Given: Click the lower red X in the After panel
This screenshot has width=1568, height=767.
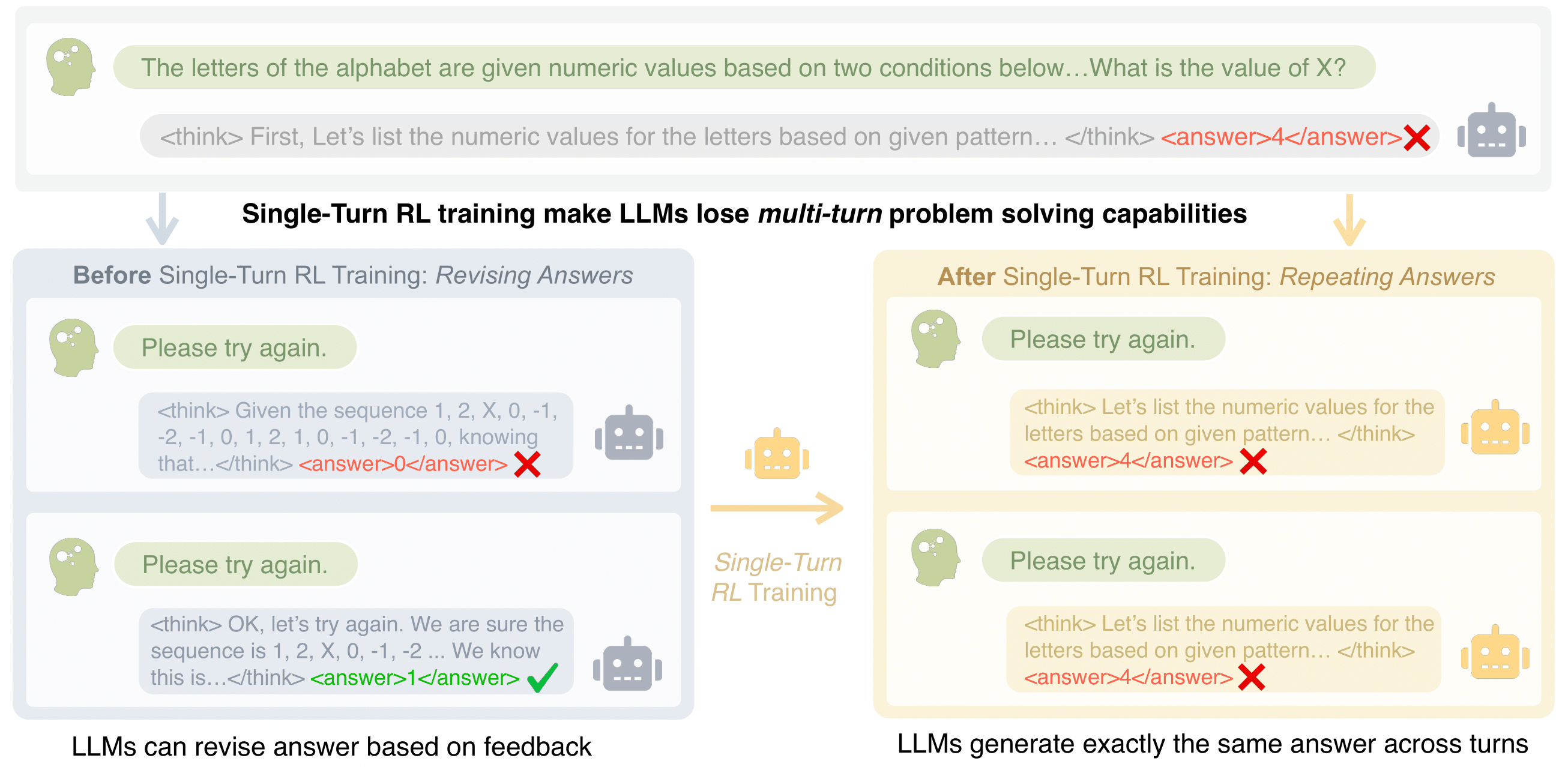Looking at the screenshot, I should coord(1252,678).
